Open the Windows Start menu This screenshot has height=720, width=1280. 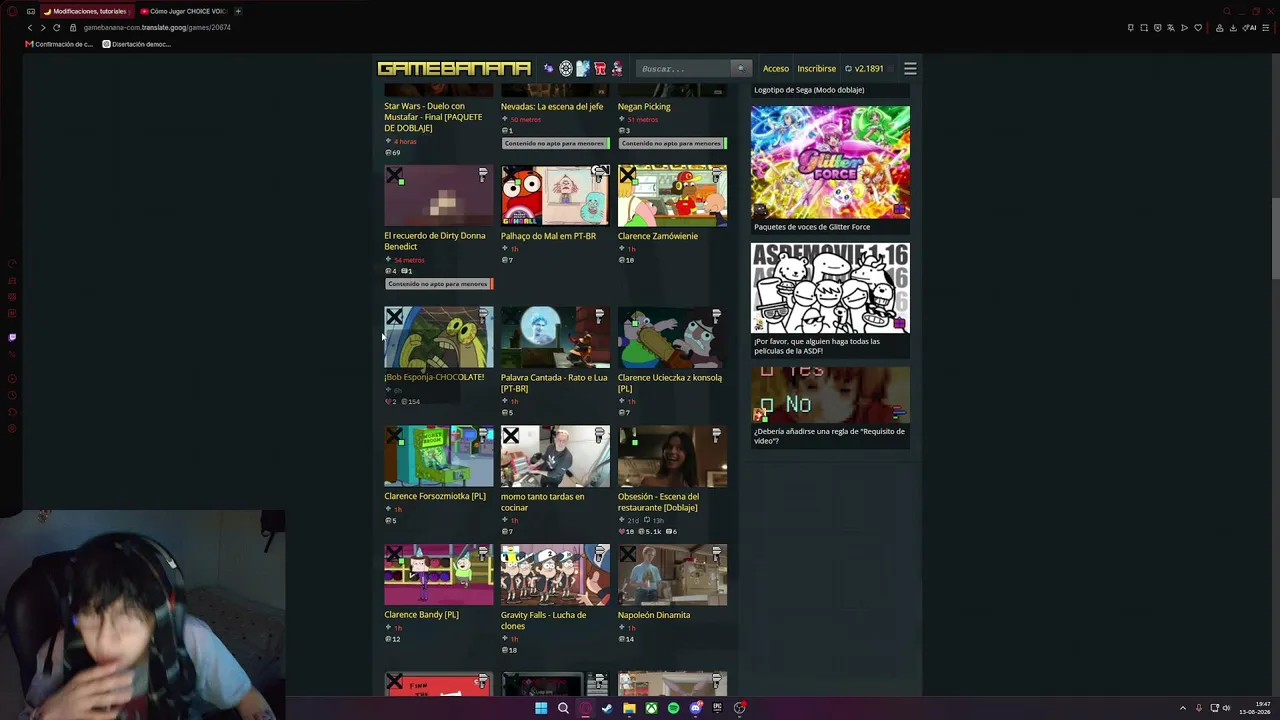tap(541, 708)
